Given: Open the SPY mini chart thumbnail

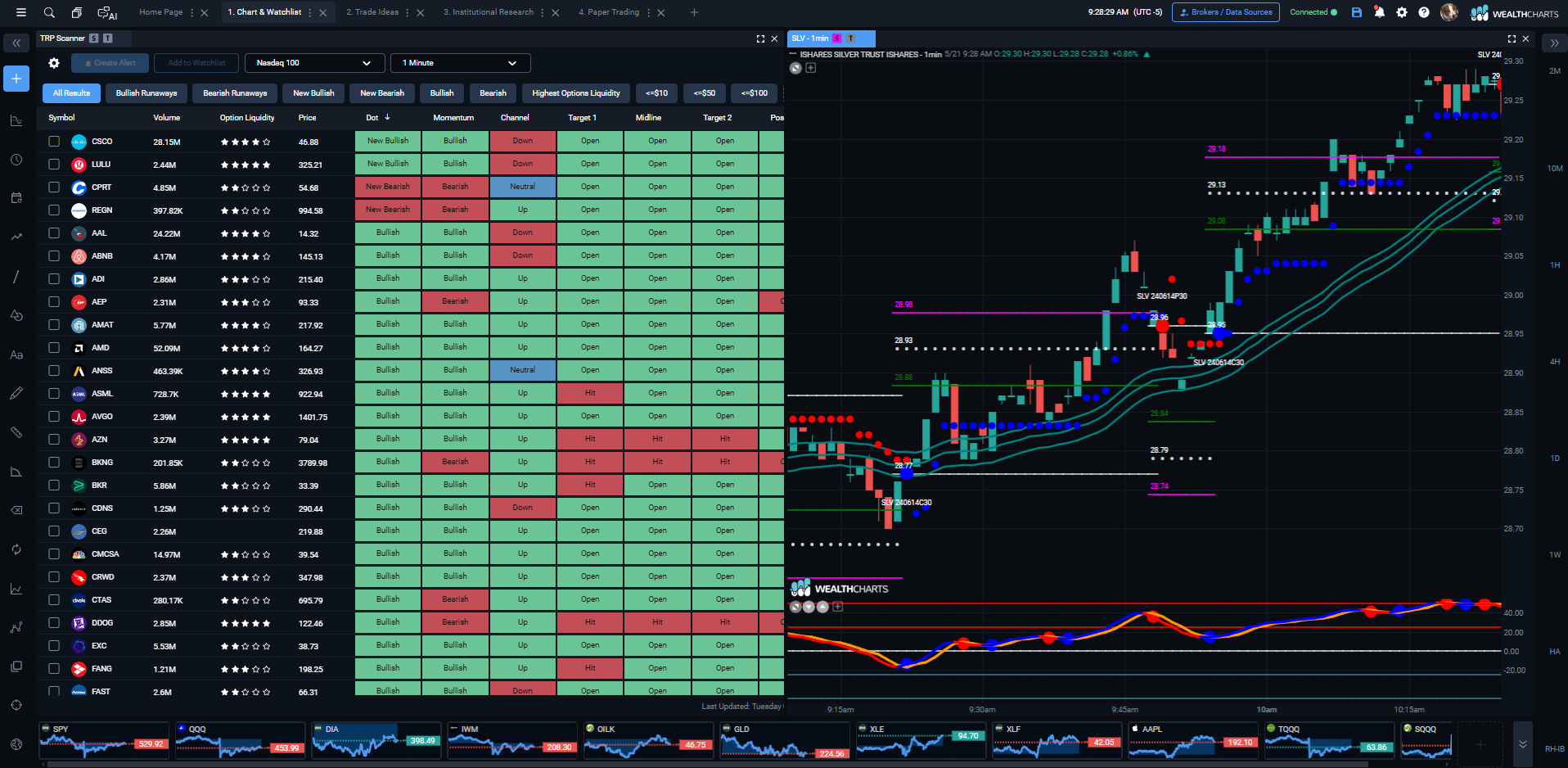Looking at the screenshot, I should 104,741.
